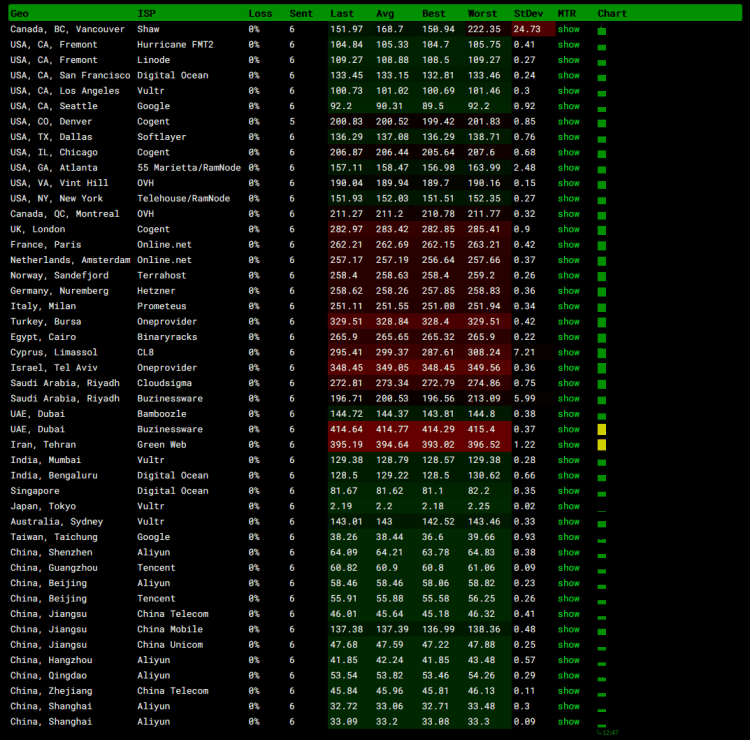
Task: Open show link for Qingdao Aliyun
Action: (x=568, y=675)
